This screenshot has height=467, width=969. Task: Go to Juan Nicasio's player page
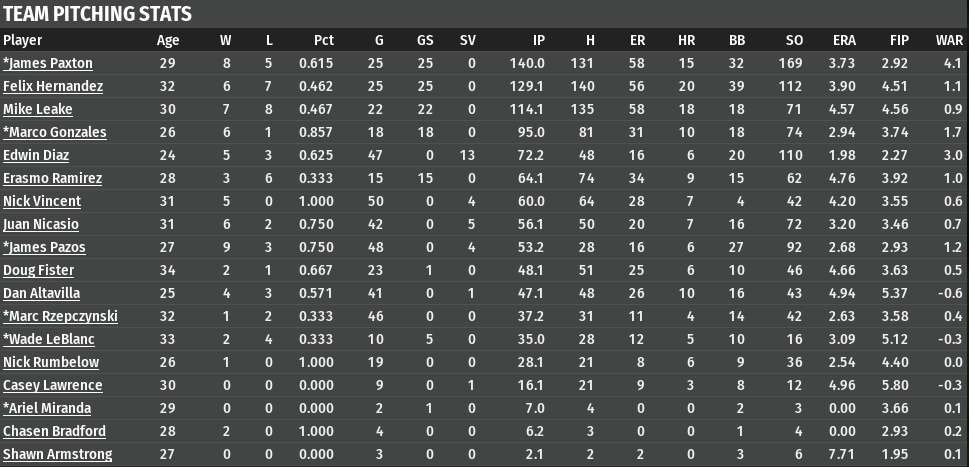[x=41, y=224]
